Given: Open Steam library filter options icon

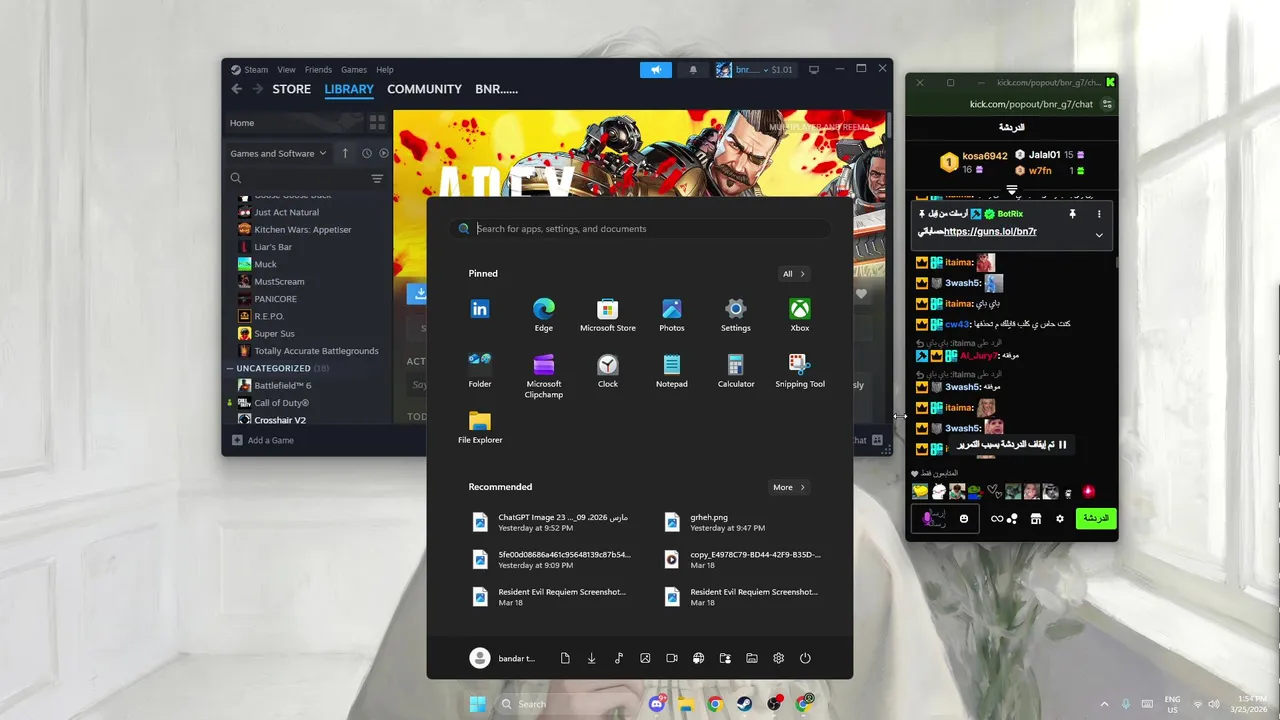Looking at the screenshot, I should (x=377, y=178).
